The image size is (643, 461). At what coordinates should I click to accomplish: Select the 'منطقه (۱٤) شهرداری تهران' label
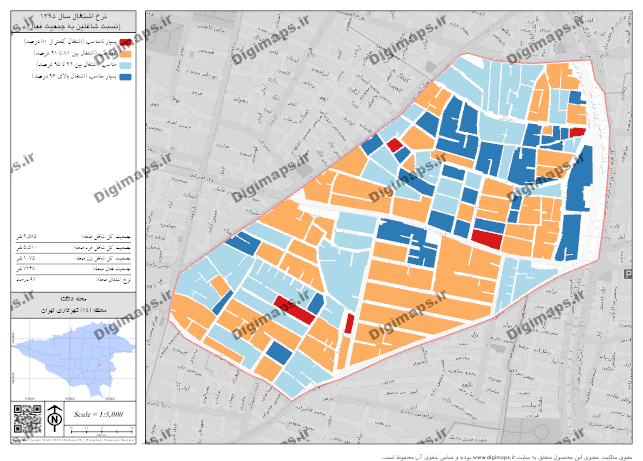pyautogui.click(x=73, y=310)
